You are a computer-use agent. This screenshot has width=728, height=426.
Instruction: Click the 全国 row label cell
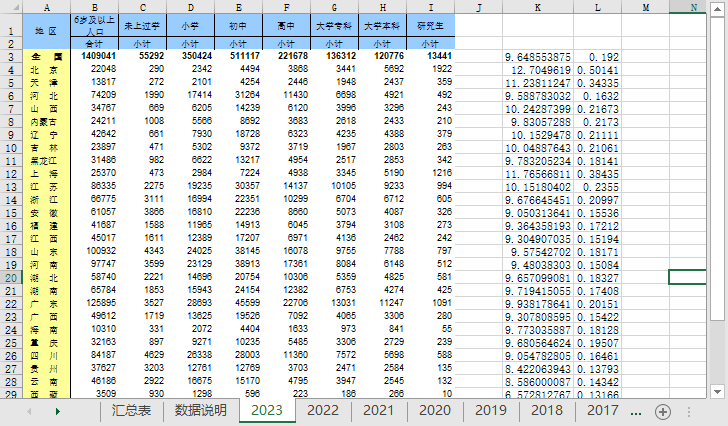pos(46,57)
